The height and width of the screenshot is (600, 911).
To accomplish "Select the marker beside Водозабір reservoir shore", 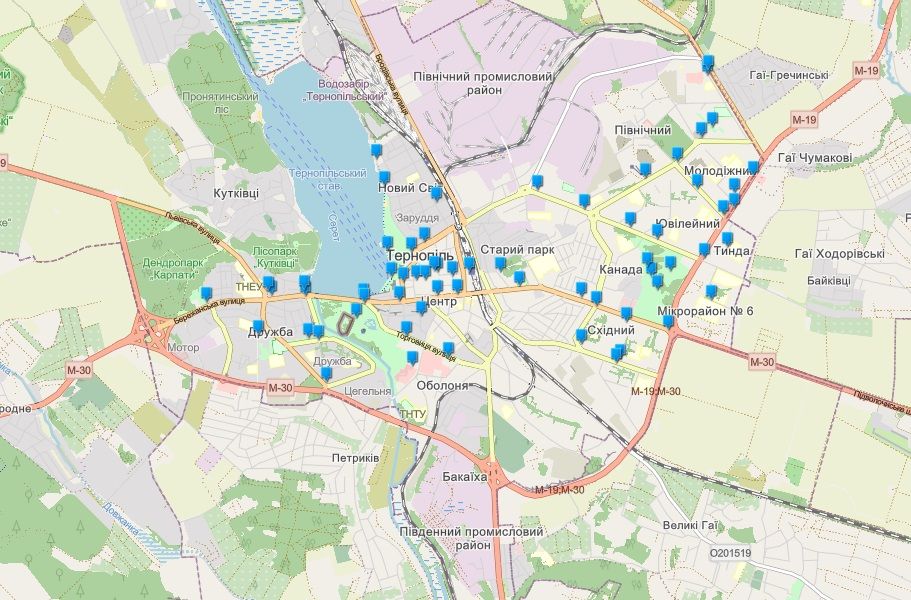I will point(376,150).
